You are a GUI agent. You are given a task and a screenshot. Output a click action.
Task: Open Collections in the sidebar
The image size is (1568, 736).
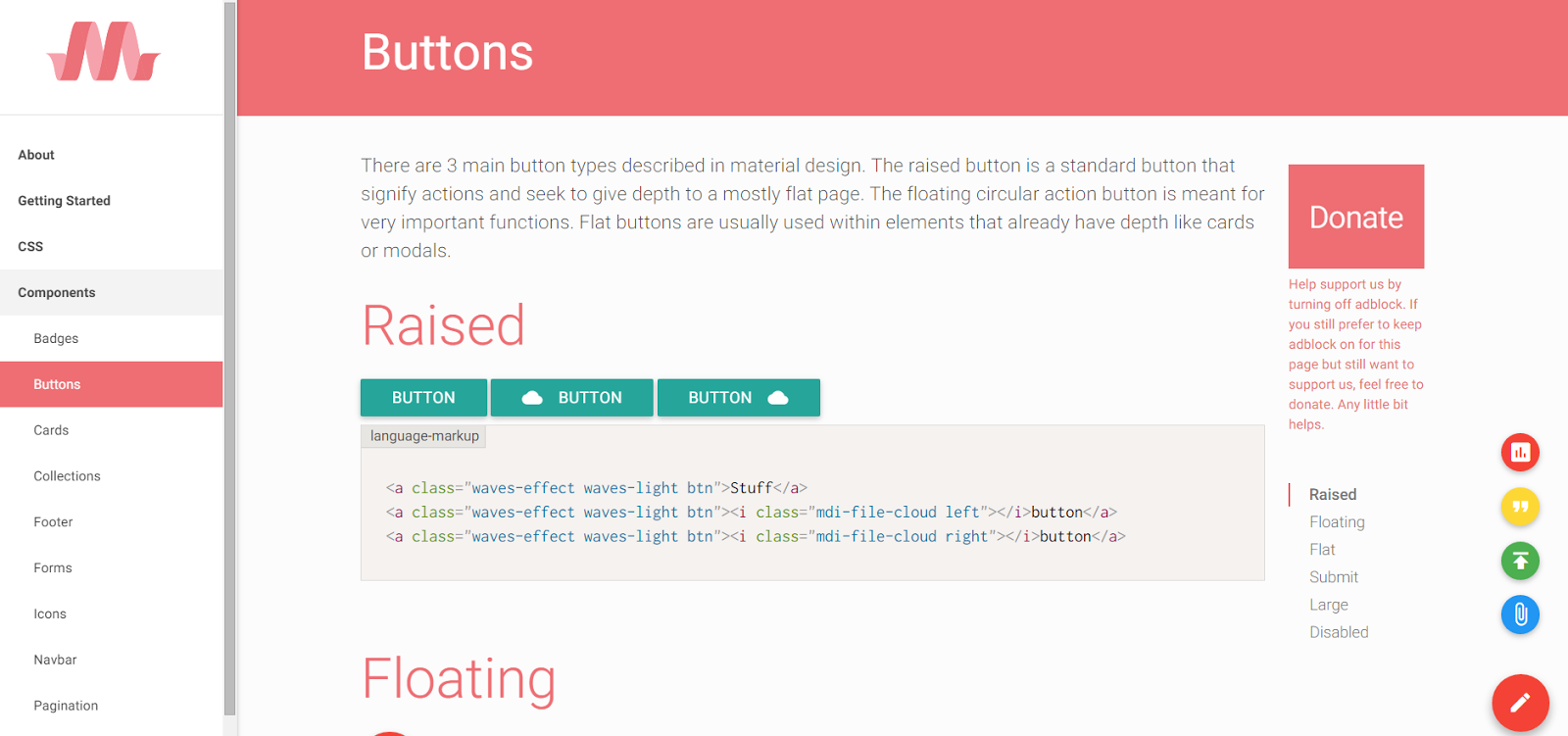[x=111, y=476]
